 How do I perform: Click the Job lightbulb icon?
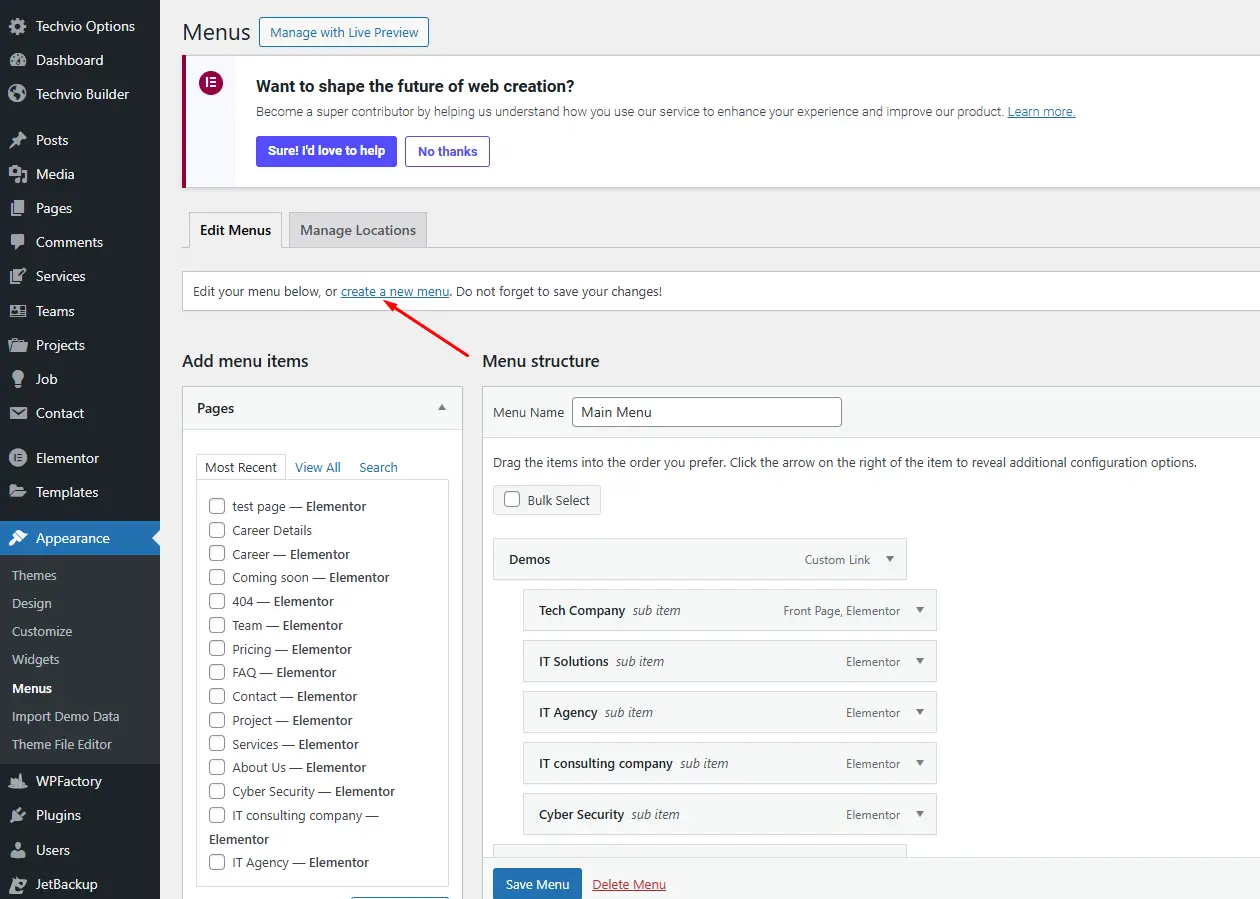17,379
